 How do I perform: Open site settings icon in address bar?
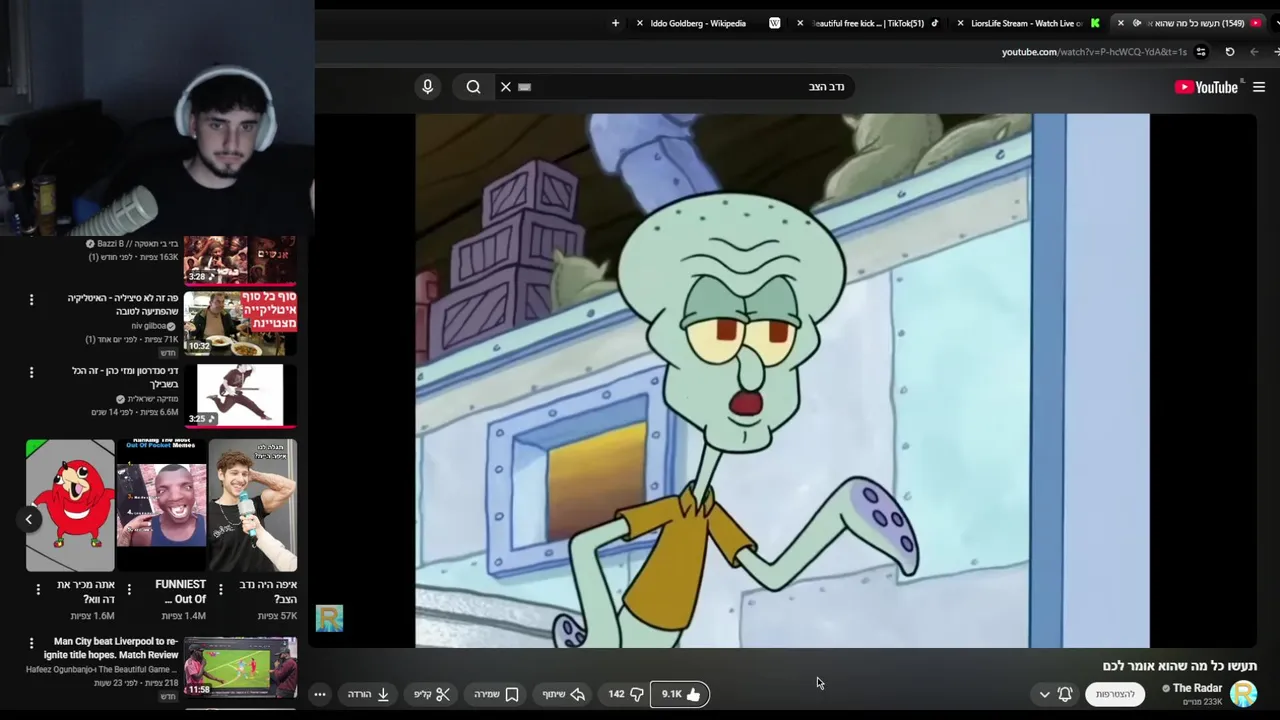[x=1201, y=52]
